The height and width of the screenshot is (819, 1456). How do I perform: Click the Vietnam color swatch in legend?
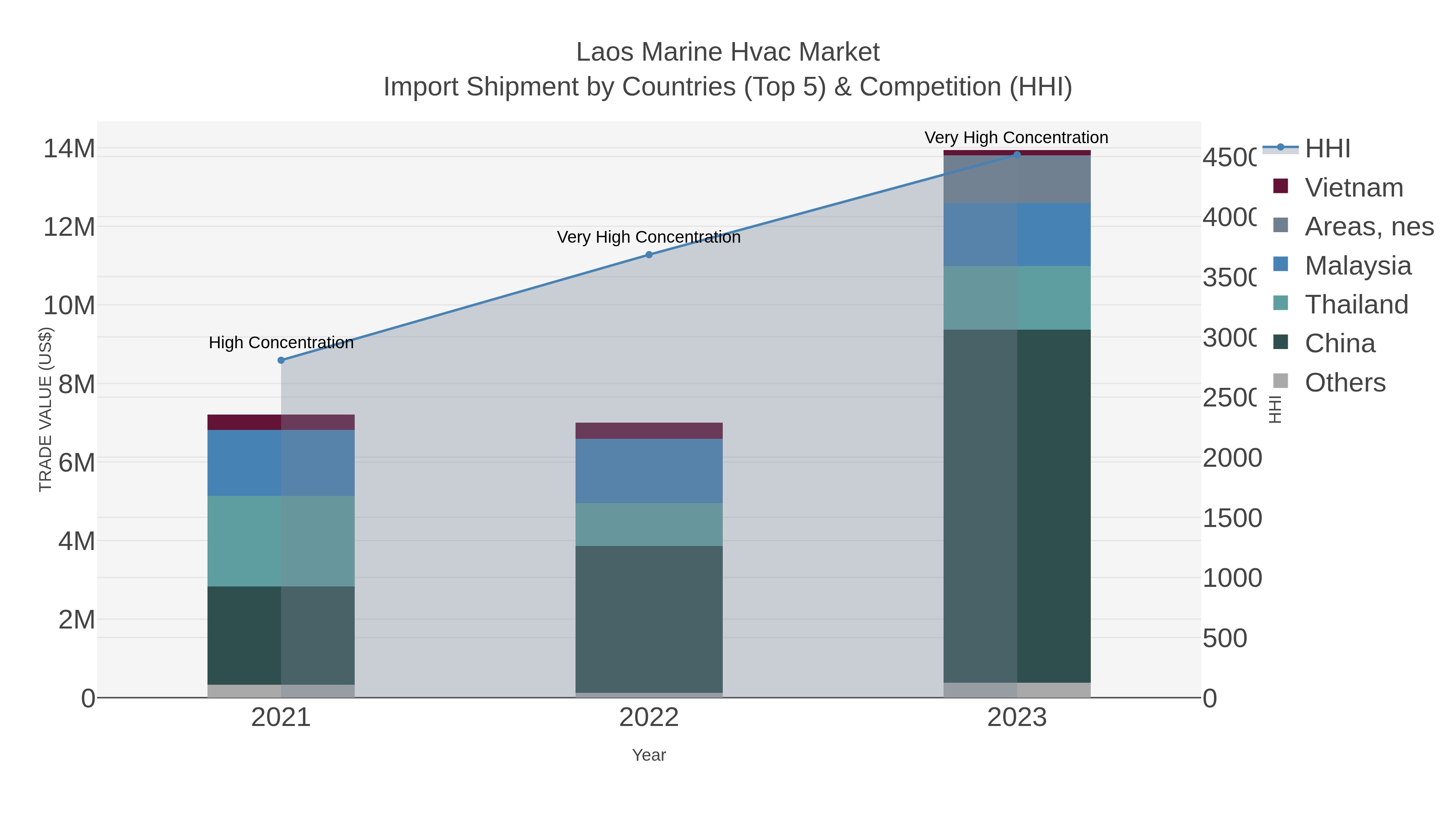point(1280,186)
